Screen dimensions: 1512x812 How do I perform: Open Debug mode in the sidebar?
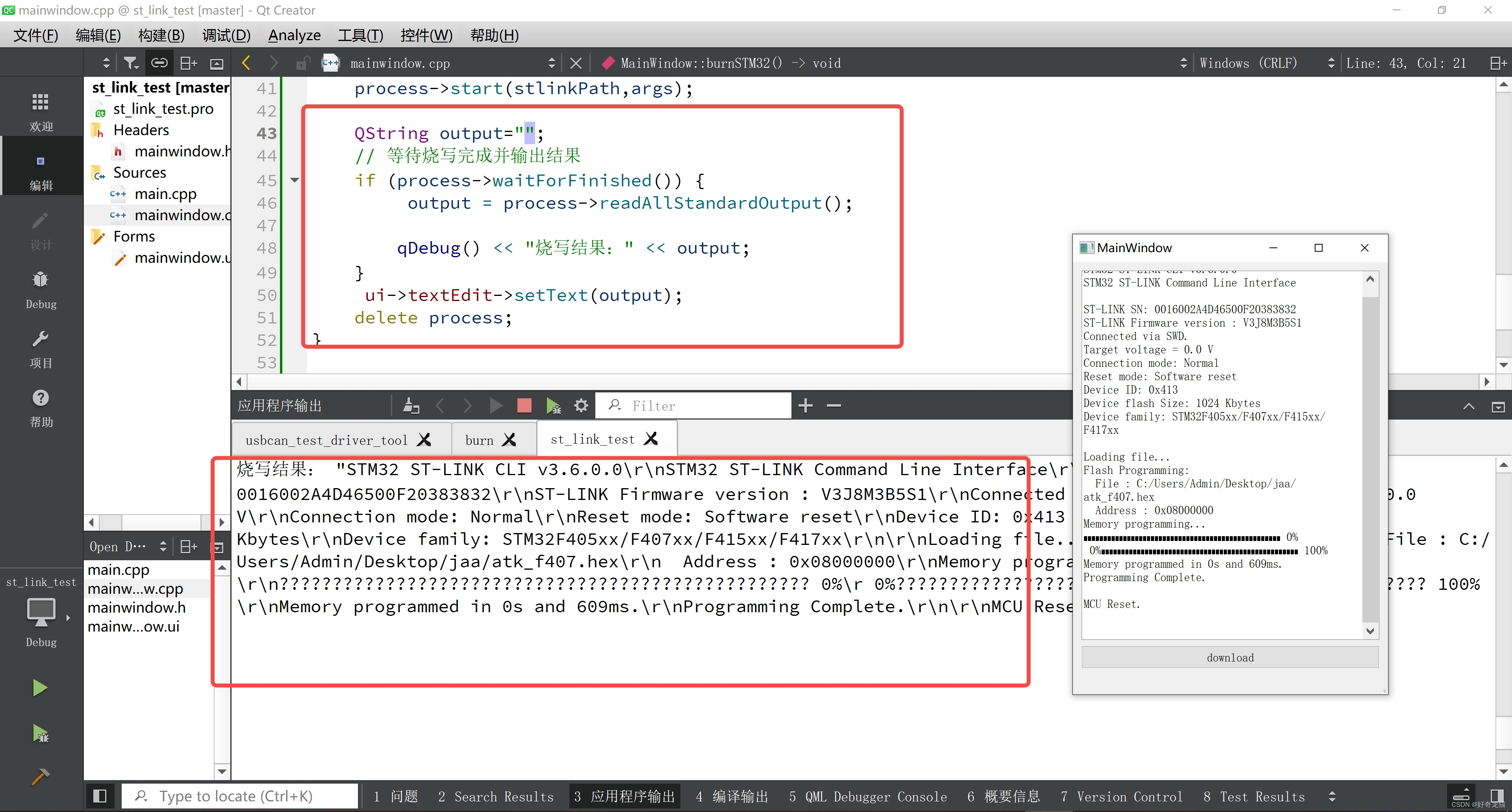tap(41, 290)
